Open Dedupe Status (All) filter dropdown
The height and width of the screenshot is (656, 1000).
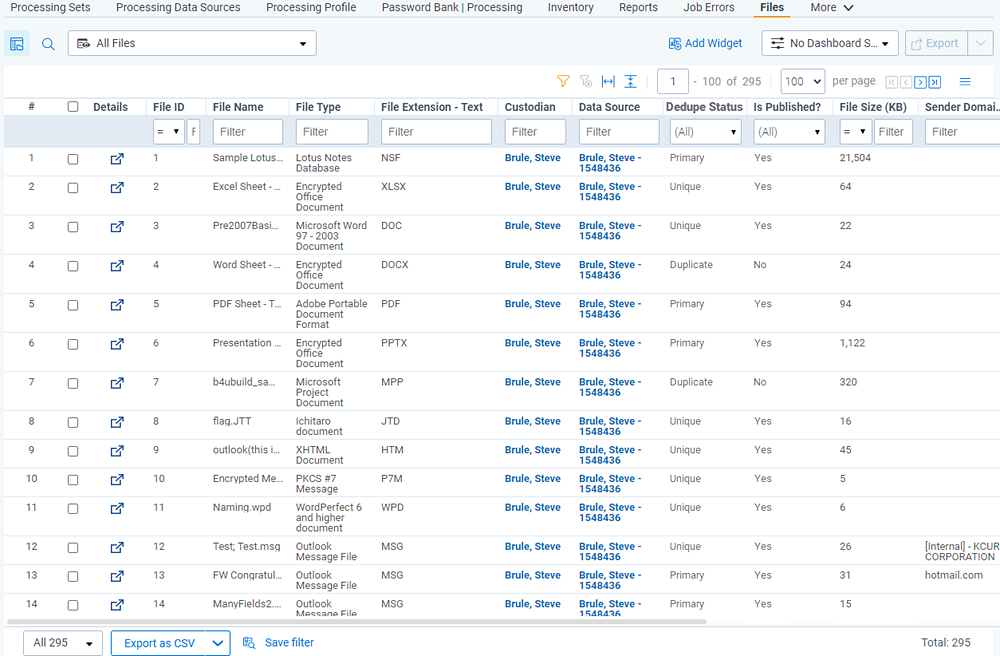(705, 132)
